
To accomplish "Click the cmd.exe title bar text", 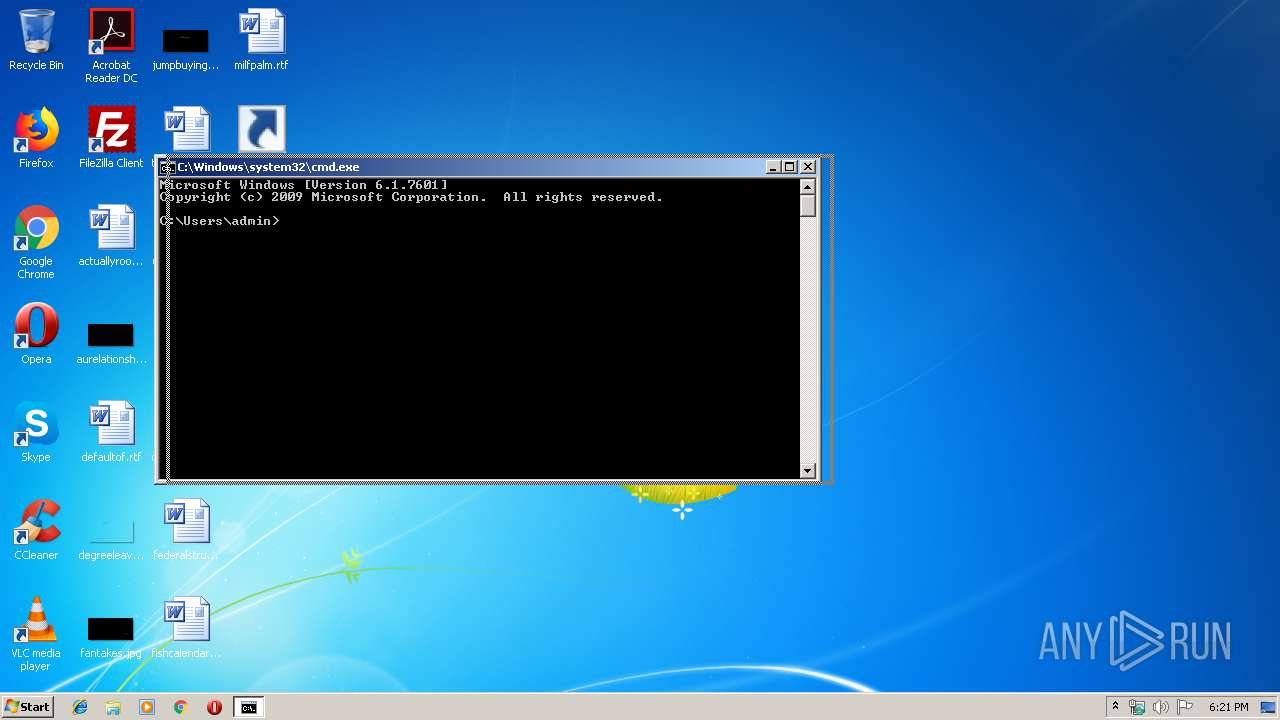I will 268,167.
